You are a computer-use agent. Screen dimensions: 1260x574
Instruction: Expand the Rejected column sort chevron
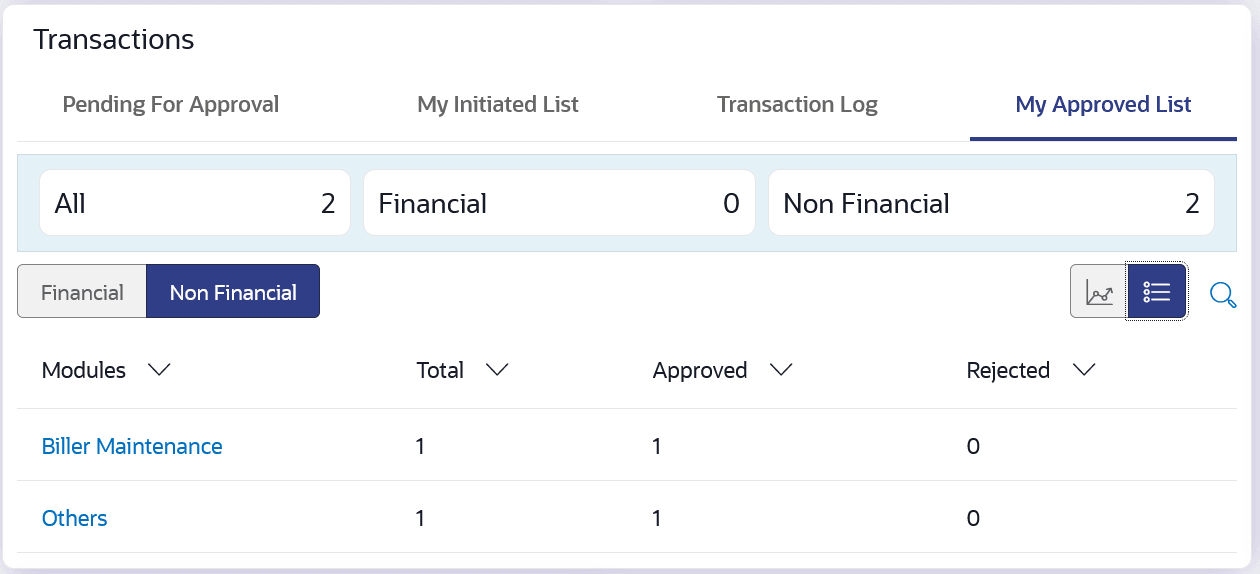tap(1083, 370)
